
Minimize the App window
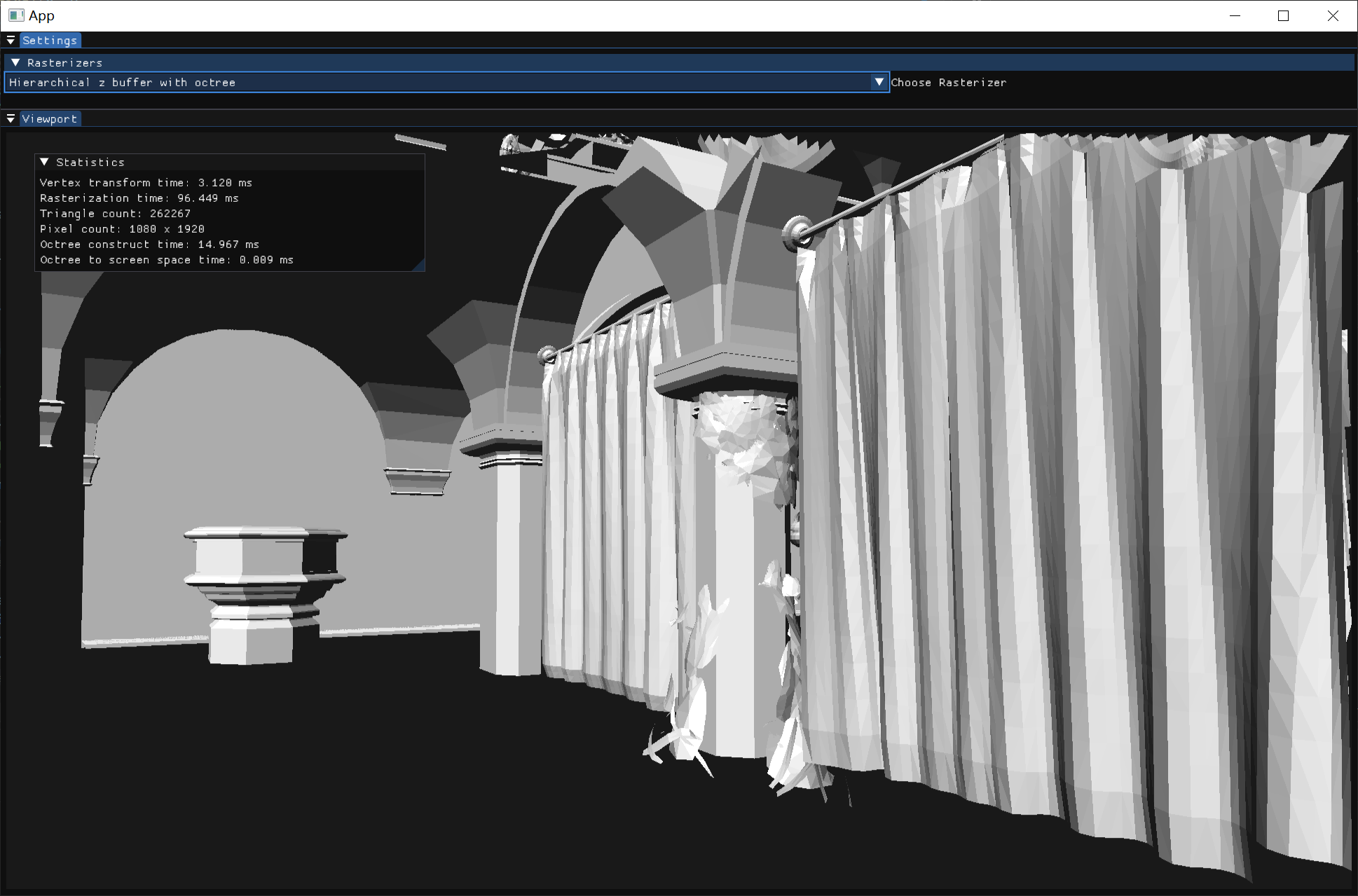pos(1235,15)
